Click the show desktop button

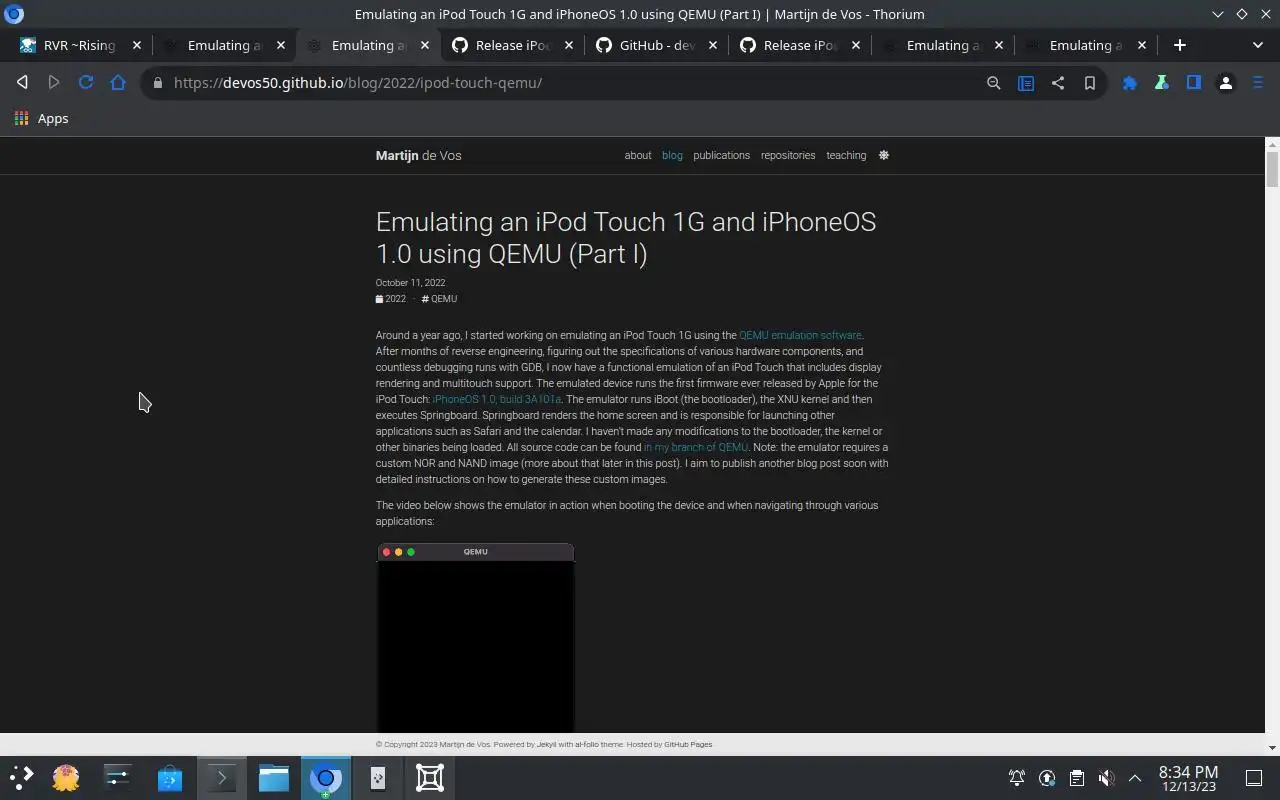coord(1254,778)
